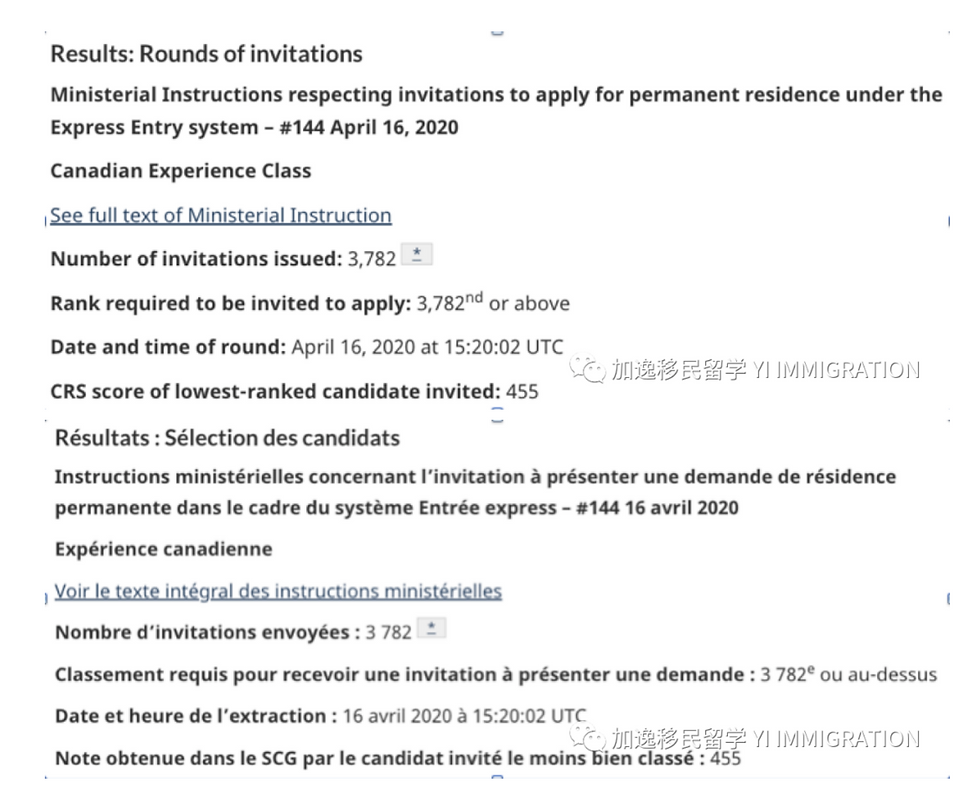
Task: Click the footnote asterisk beside 'Nombre d'invitations envoyées'
Action: click(431, 629)
